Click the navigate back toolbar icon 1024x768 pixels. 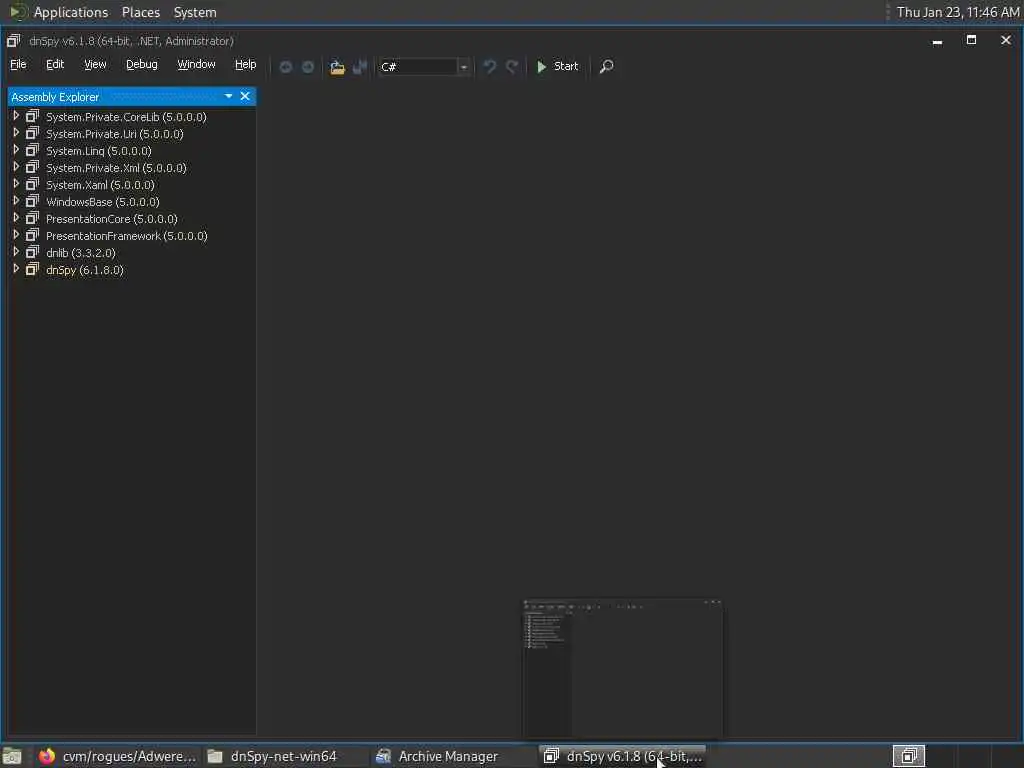tap(285, 67)
